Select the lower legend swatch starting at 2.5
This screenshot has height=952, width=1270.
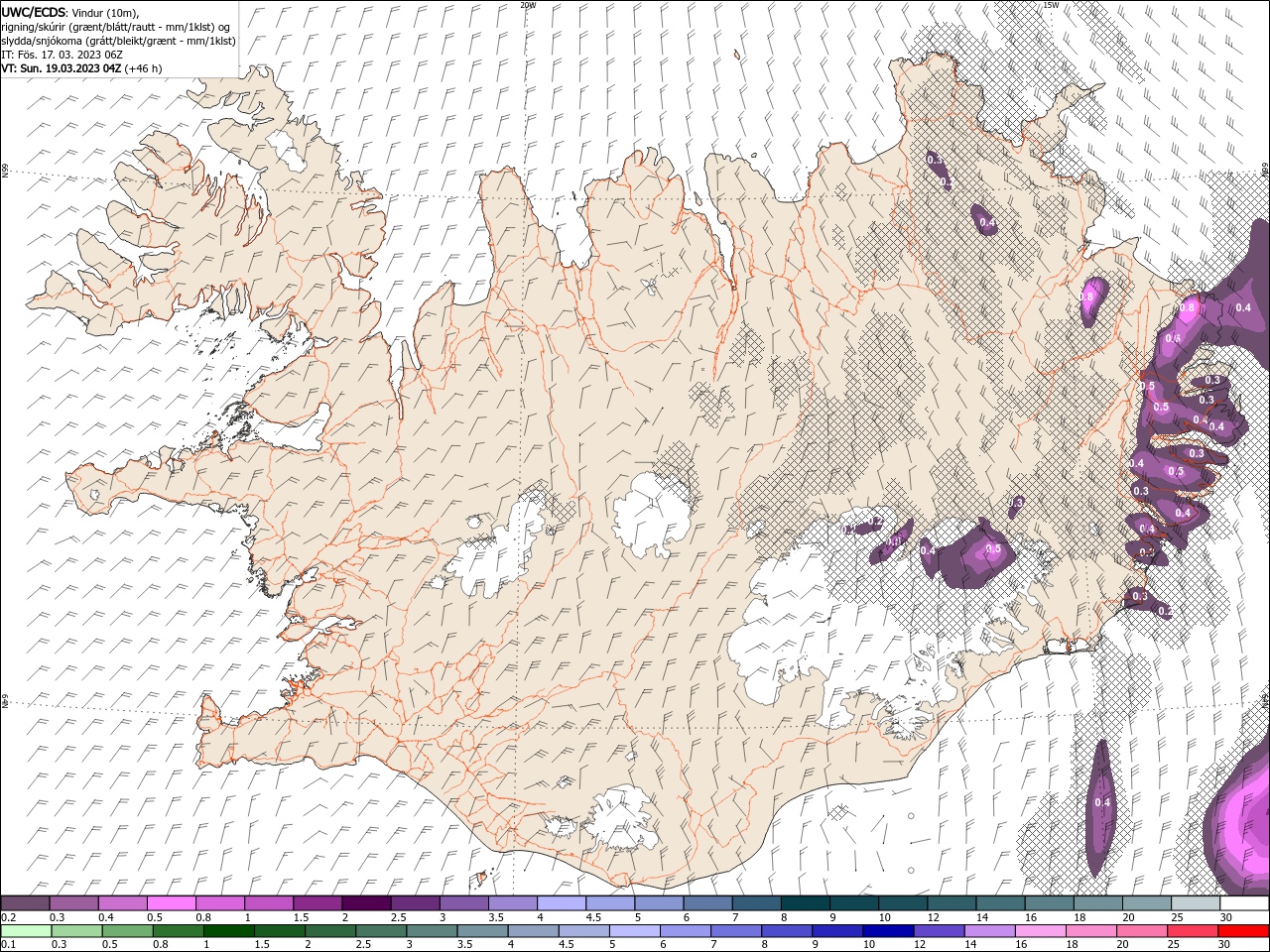pos(381,931)
